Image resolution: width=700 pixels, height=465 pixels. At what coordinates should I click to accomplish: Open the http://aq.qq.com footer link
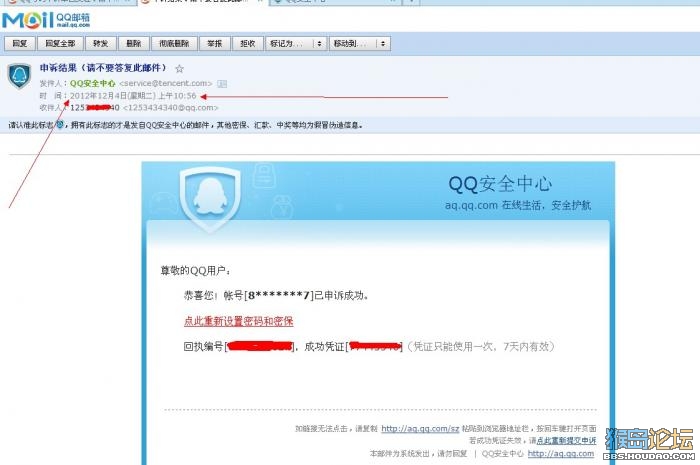pyautogui.click(x=561, y=453)
